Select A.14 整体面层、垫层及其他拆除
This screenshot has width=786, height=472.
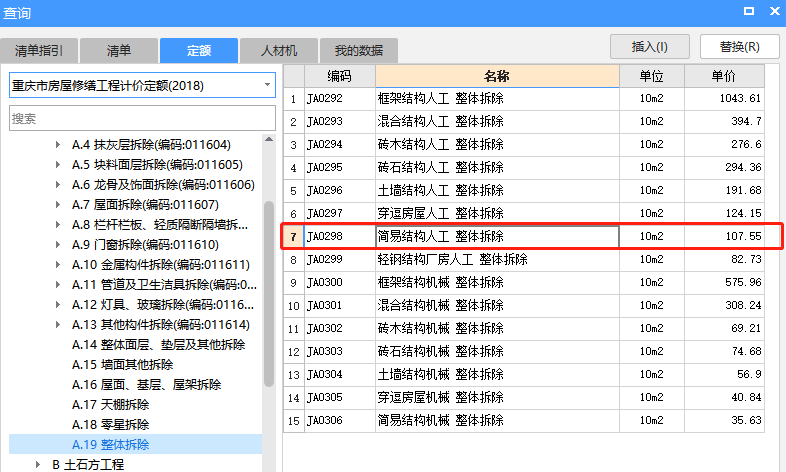click(158, 345)
